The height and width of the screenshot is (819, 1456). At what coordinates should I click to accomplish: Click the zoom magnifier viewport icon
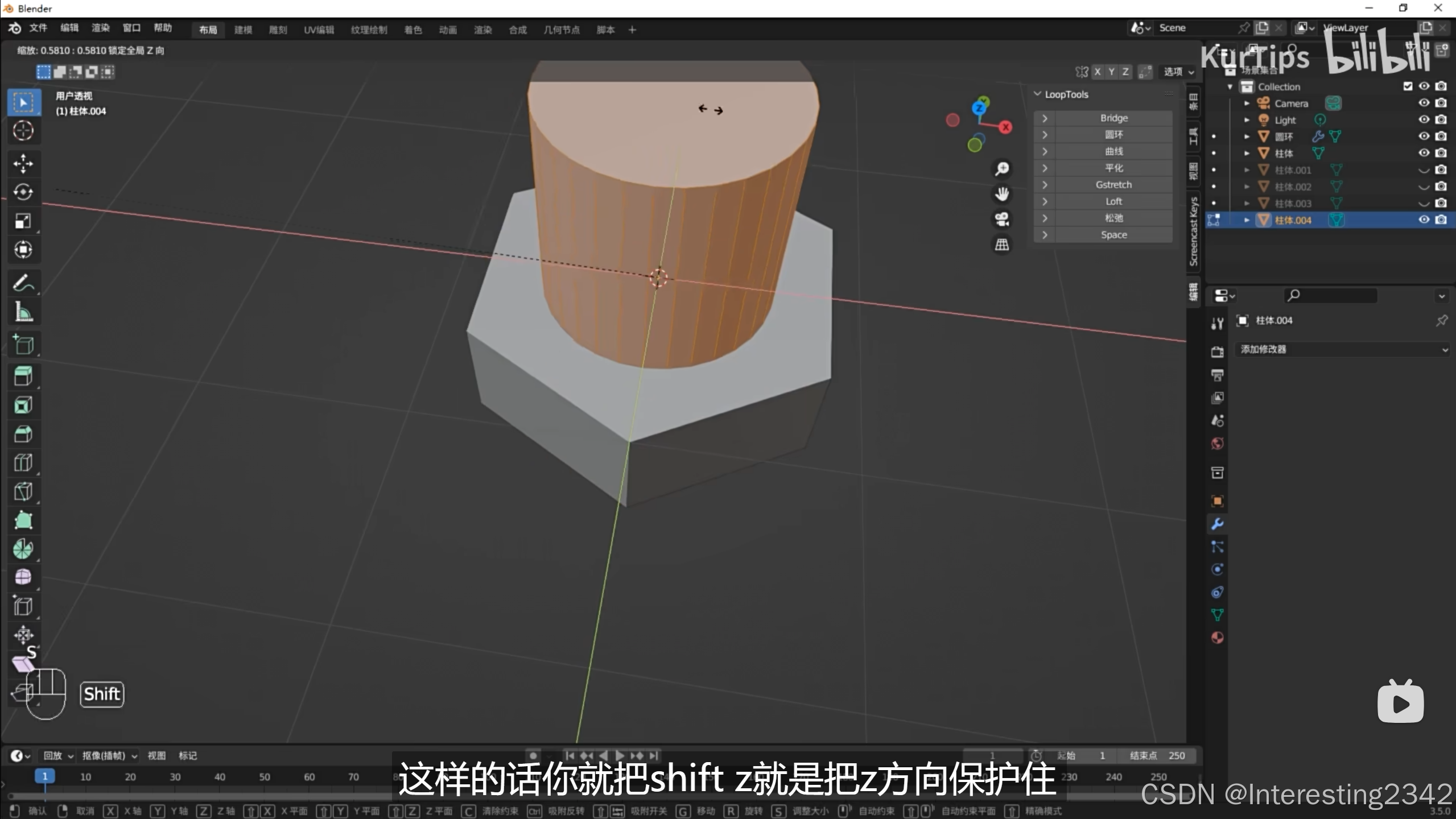coord(1002,169)
